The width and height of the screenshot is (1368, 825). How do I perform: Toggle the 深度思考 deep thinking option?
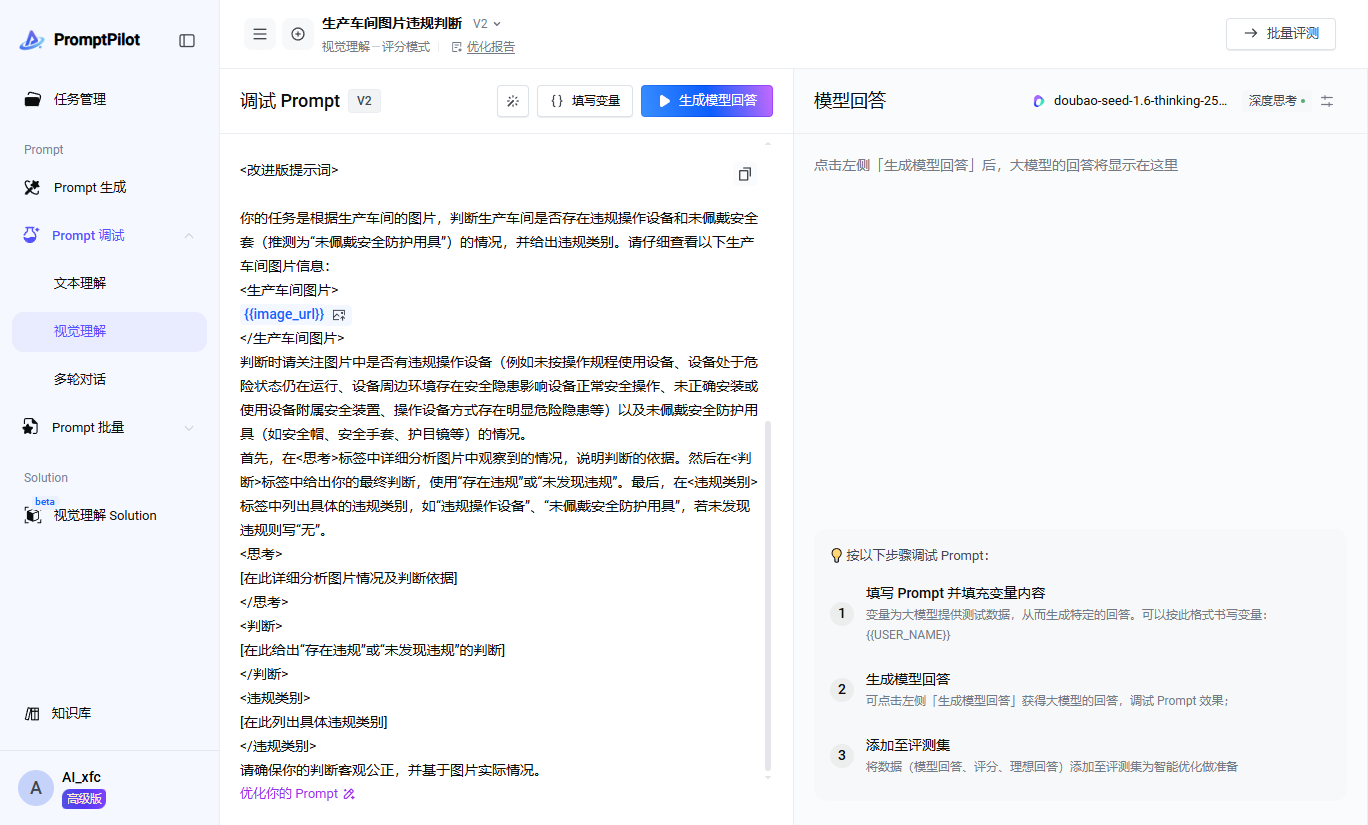pos(1276,101)
